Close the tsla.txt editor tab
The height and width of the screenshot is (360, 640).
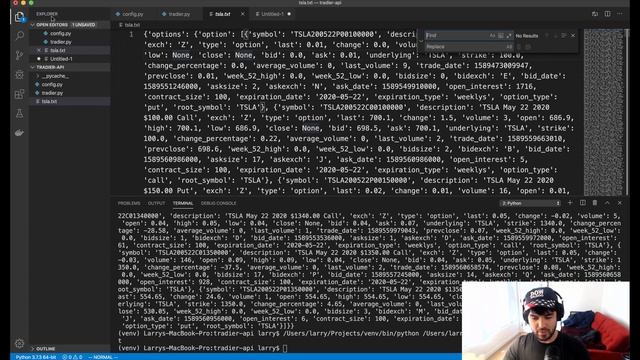(x=242, y=14)
